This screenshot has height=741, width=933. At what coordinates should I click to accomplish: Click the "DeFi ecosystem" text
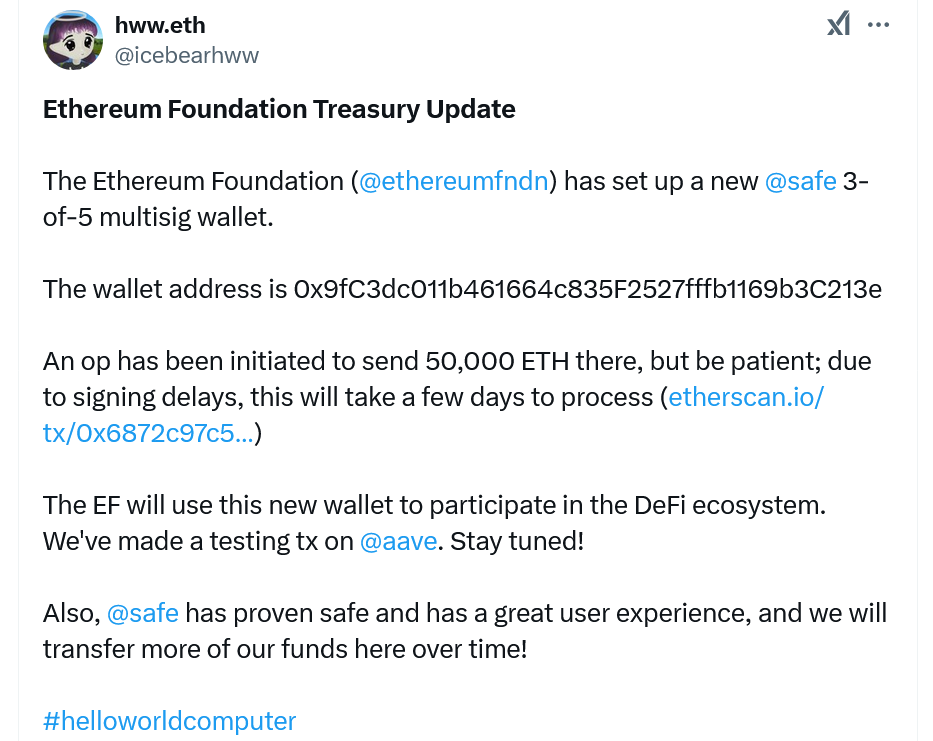coord(729,505)
